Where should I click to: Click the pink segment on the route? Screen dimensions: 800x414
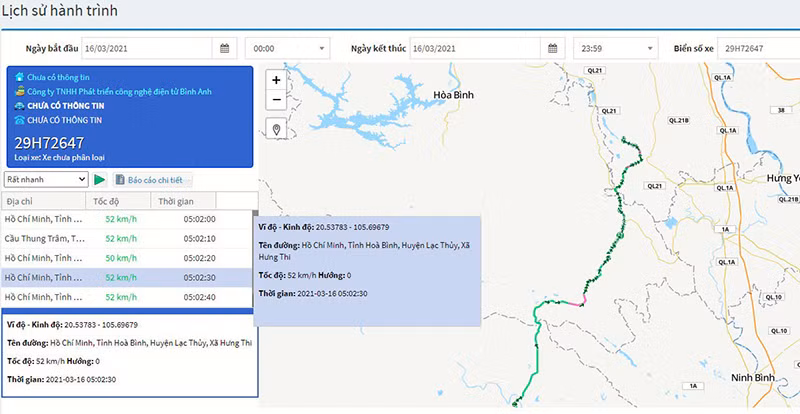(x=577, y=300)
